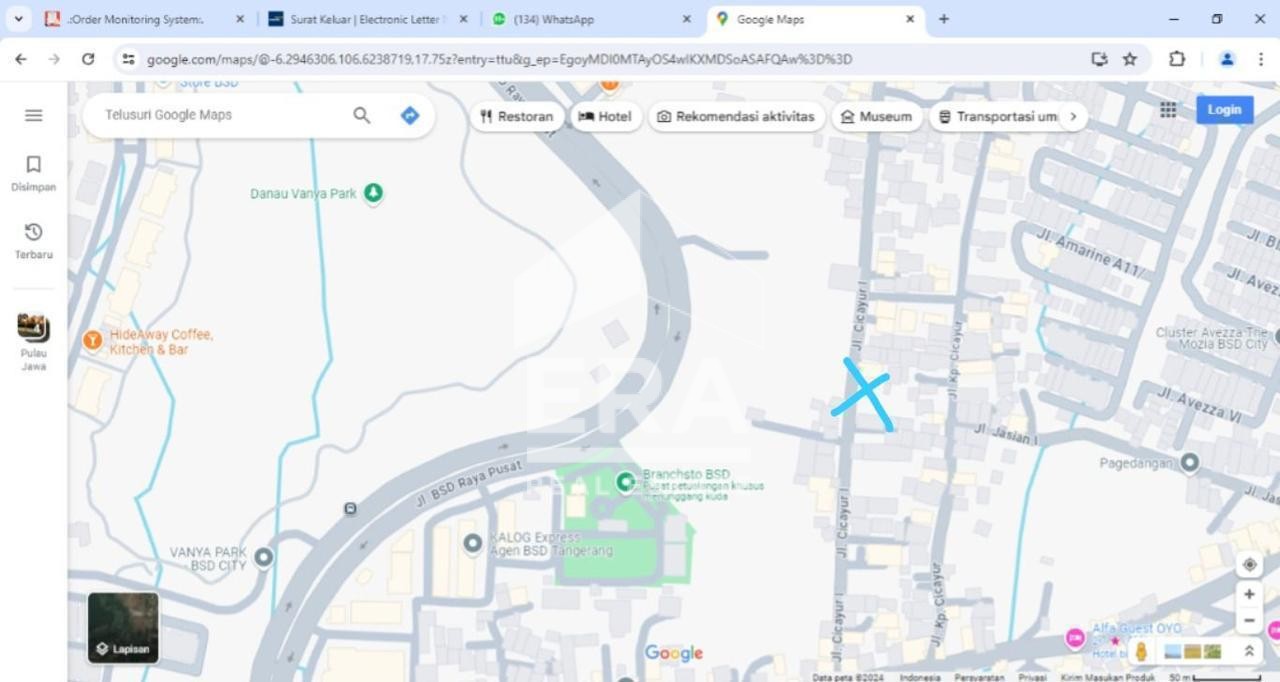1280x682 pixels.
Task: Show more category chips with the arrow
Action: (x=1073, y=116)
